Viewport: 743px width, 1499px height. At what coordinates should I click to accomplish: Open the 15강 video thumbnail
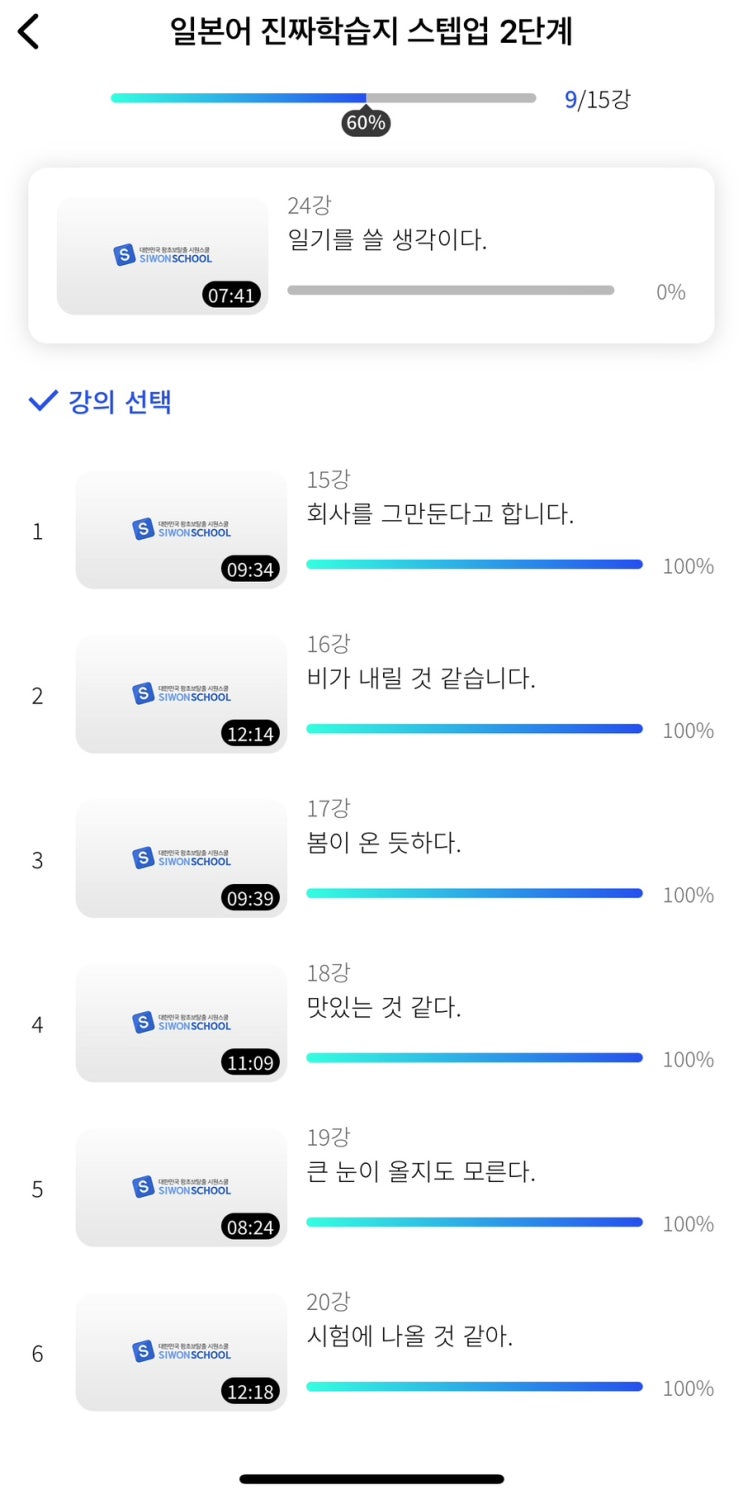click(x=181, y=530)
